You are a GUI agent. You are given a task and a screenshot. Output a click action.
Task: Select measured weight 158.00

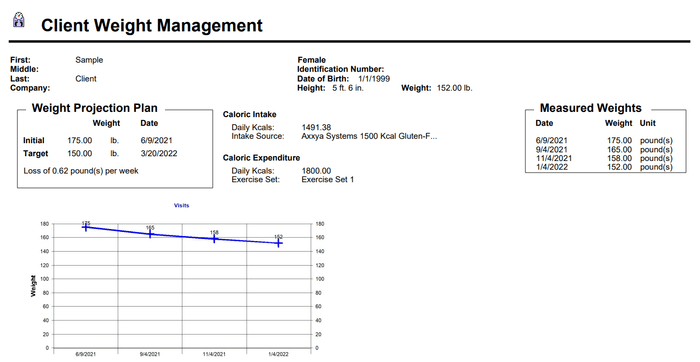(x=619, y=158)
